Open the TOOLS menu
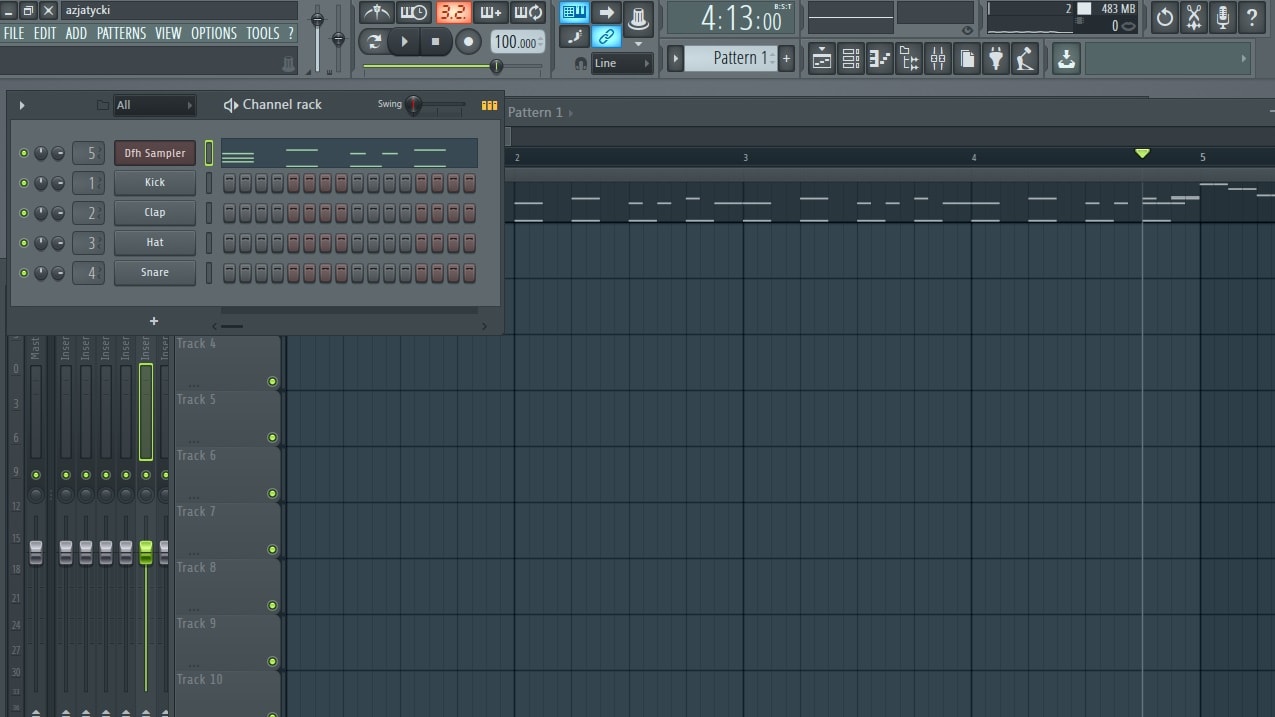This screenshot has height=717, width=1275. coord(263,33)
